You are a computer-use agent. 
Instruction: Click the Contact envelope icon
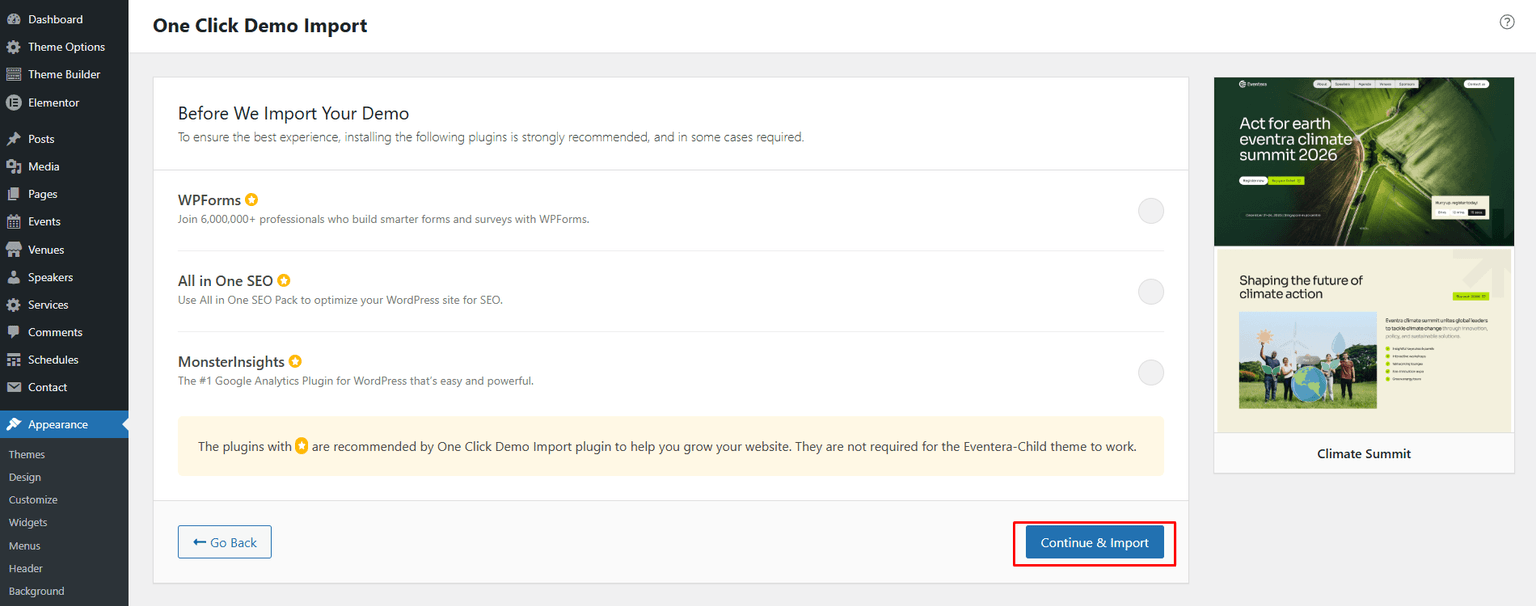[x=14, y=387]
